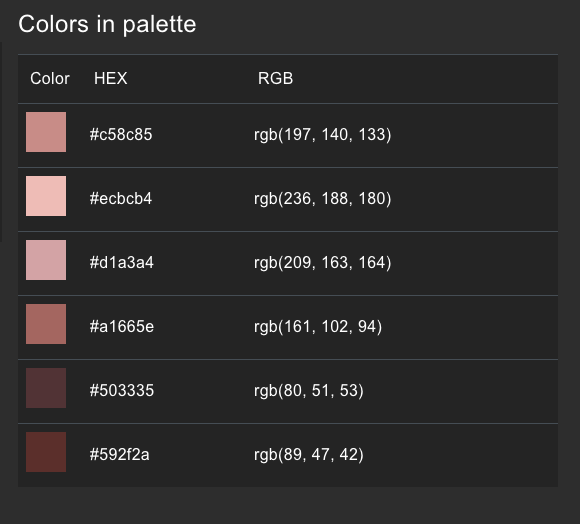Select the #ecbcb4 light pink swatch
The width and height of the screenshot is (580, 524).
(x=46, y=196)
